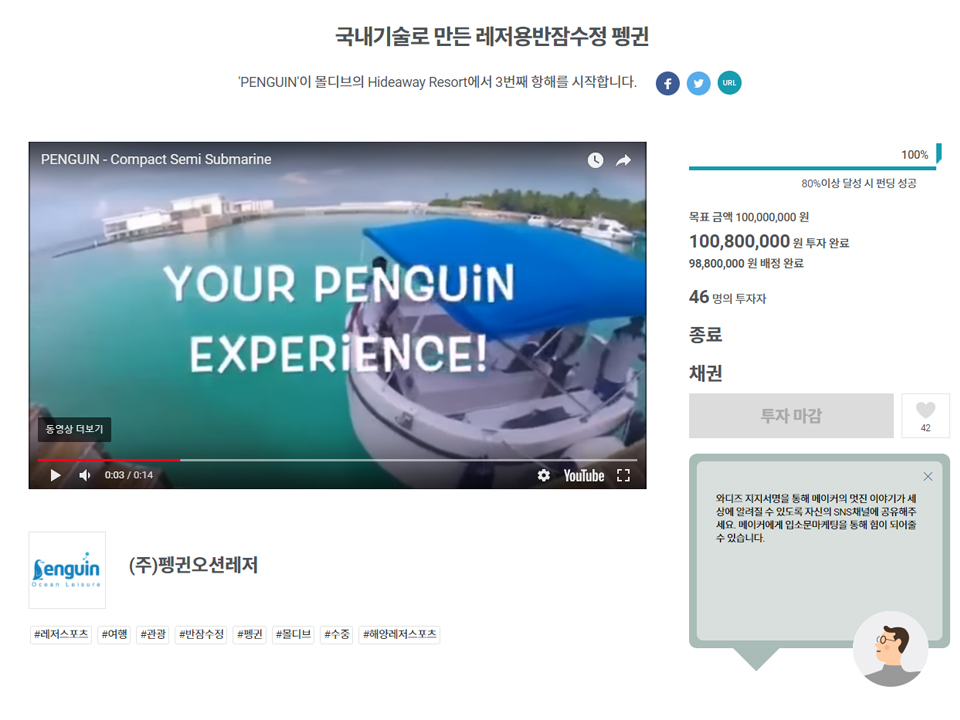This screenshot has height=720, width=960.
Task: Select the #해양레저스포츠 tag
Action: [x=400, y=634]
